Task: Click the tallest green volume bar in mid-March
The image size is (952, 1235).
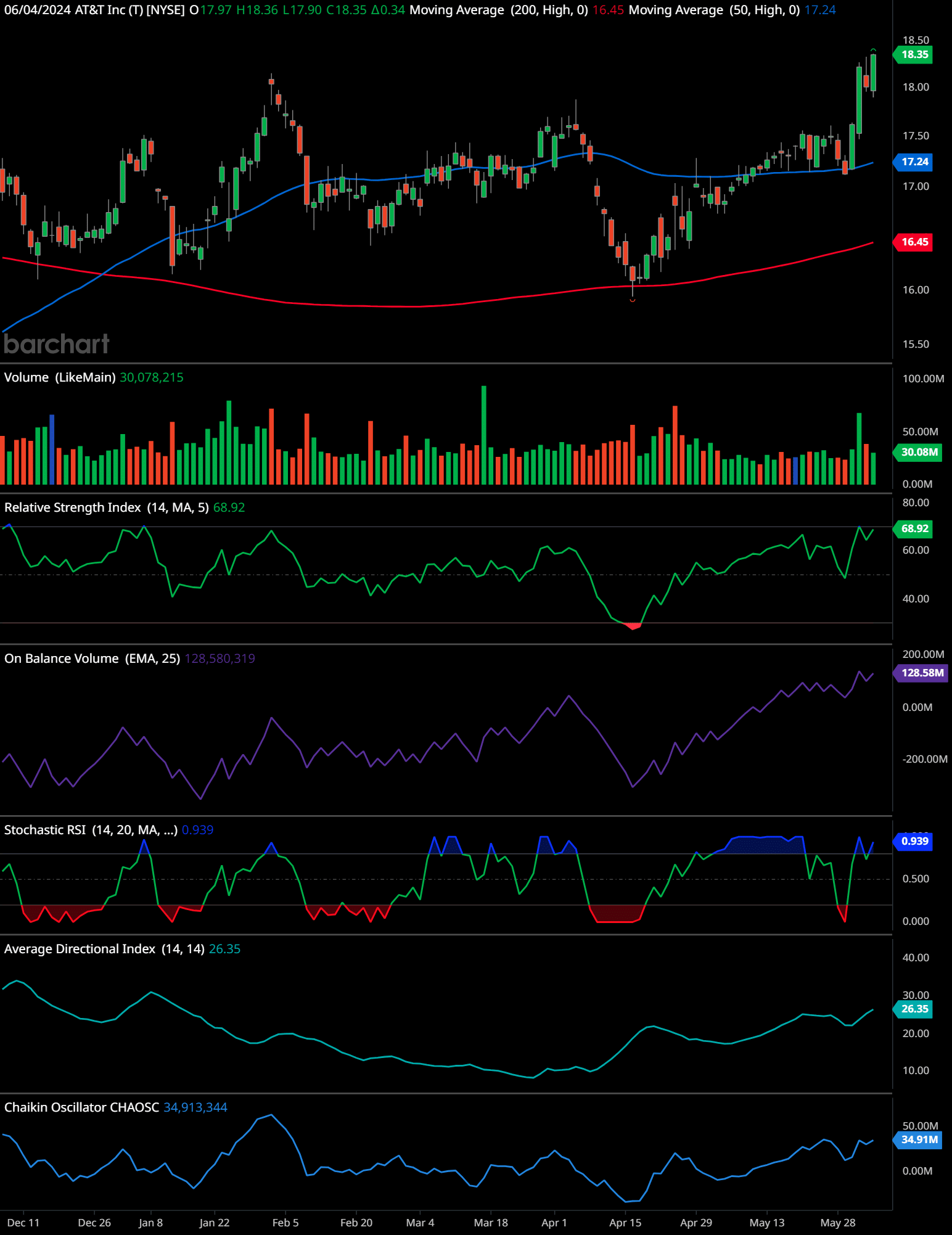Action: (x=484, y=435)
